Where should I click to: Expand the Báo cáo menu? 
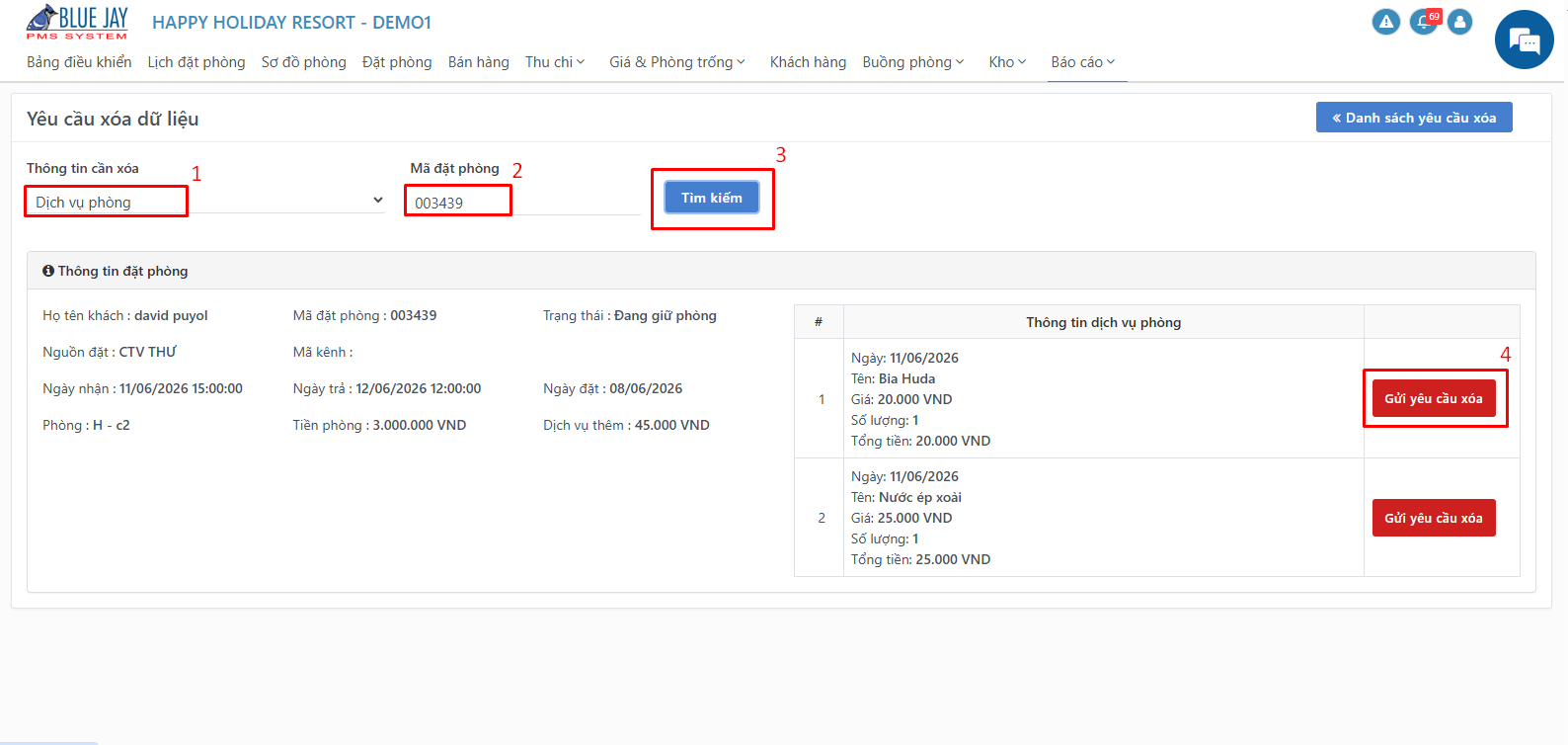coord(1083,62)
